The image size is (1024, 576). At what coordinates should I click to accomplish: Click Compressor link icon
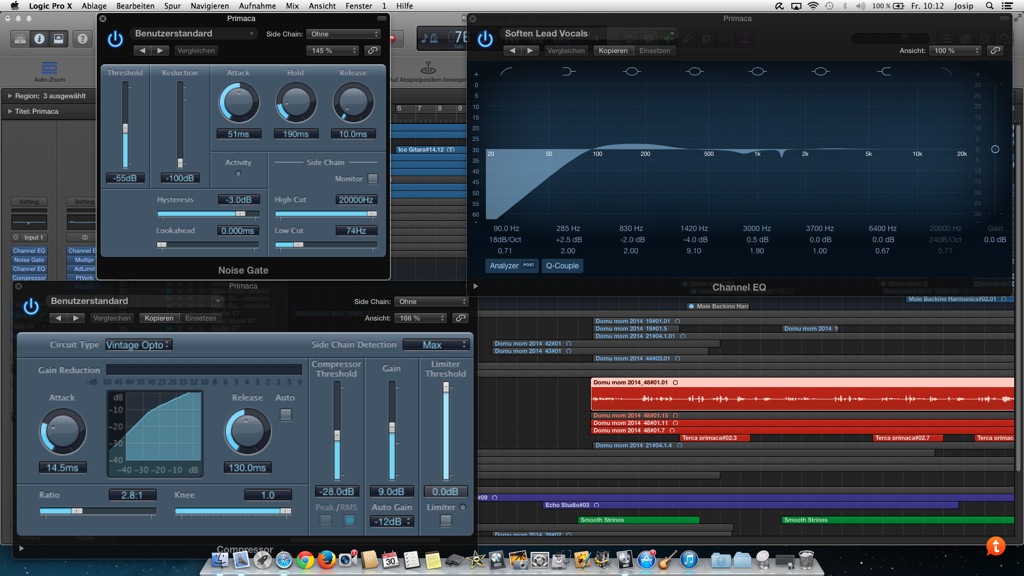pyautogui.click(x=460, y=318)
